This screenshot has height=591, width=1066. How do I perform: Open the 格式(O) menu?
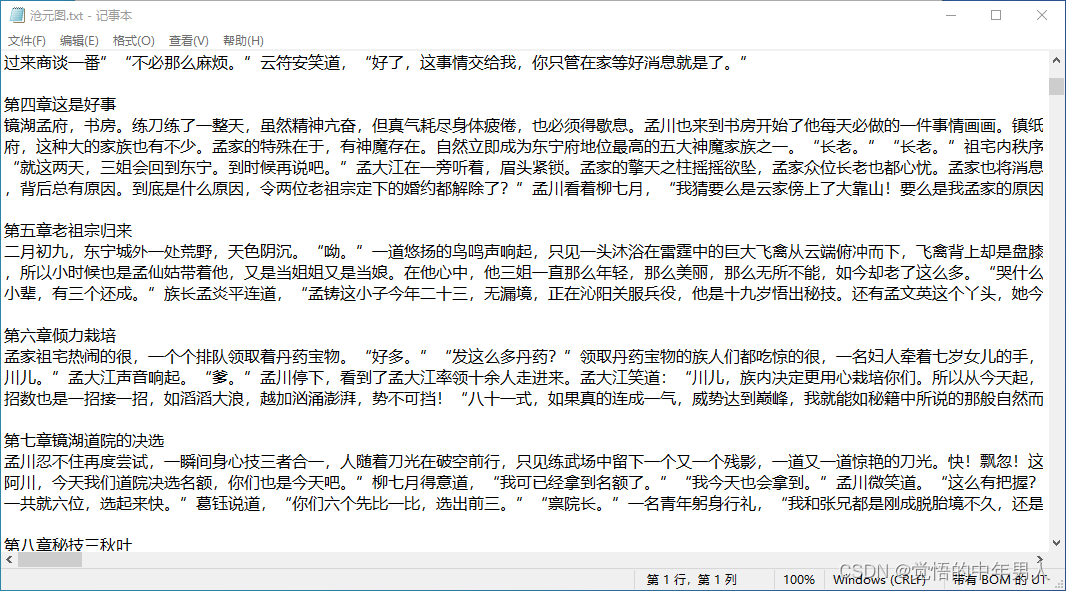click(x=133, y=41)
